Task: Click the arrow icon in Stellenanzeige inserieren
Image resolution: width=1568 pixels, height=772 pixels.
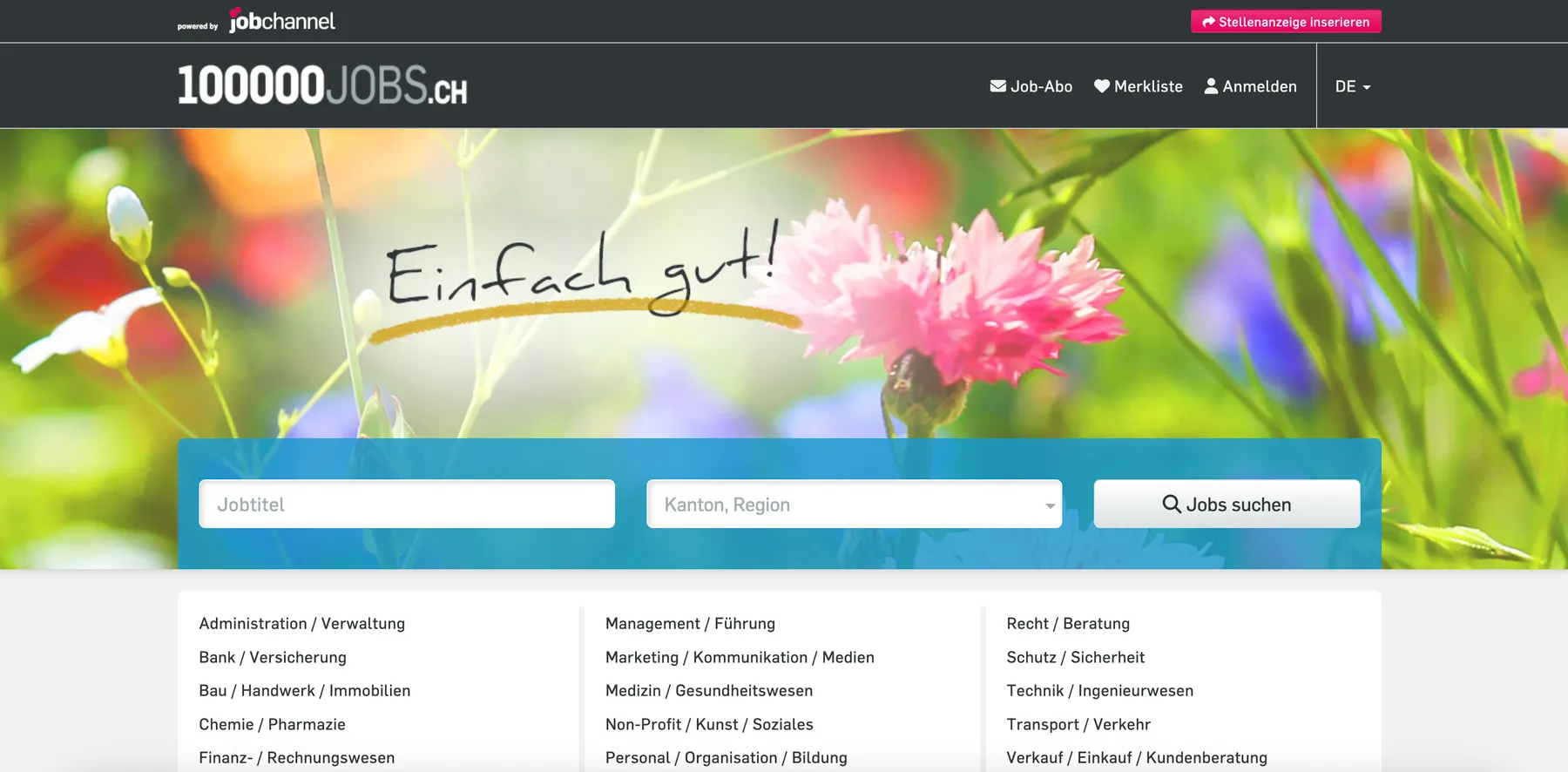Action: (x=1208, y=22)
